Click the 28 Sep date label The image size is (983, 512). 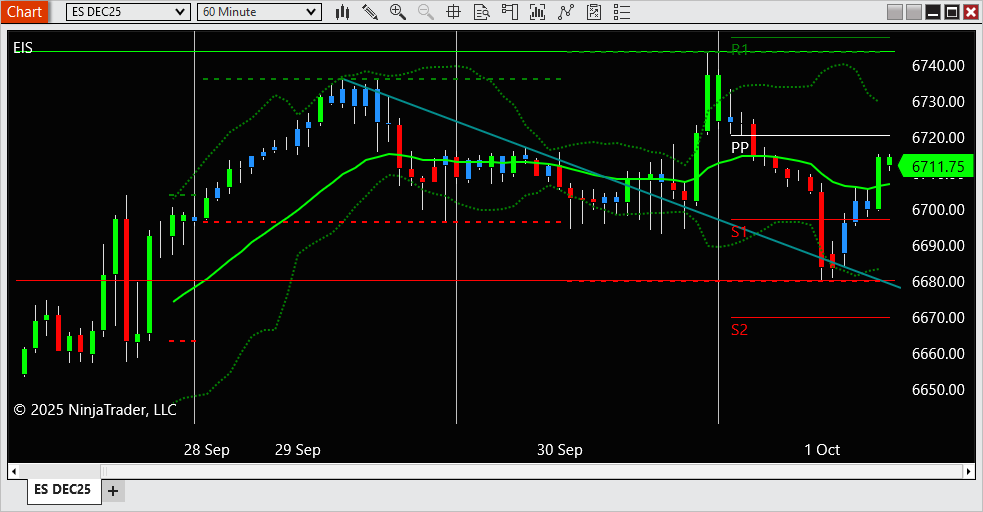click(x=207, y=450)
